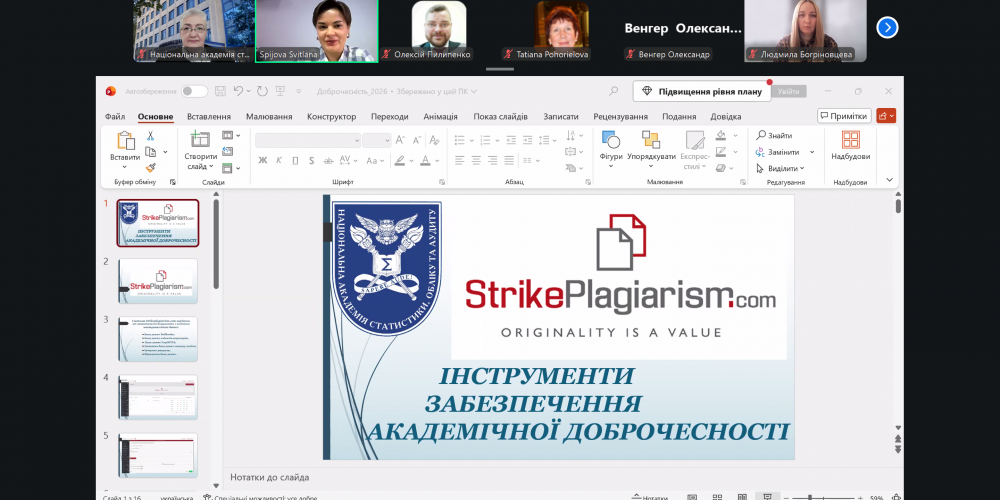Justify text in paragraph group

(x=509, y=160)
